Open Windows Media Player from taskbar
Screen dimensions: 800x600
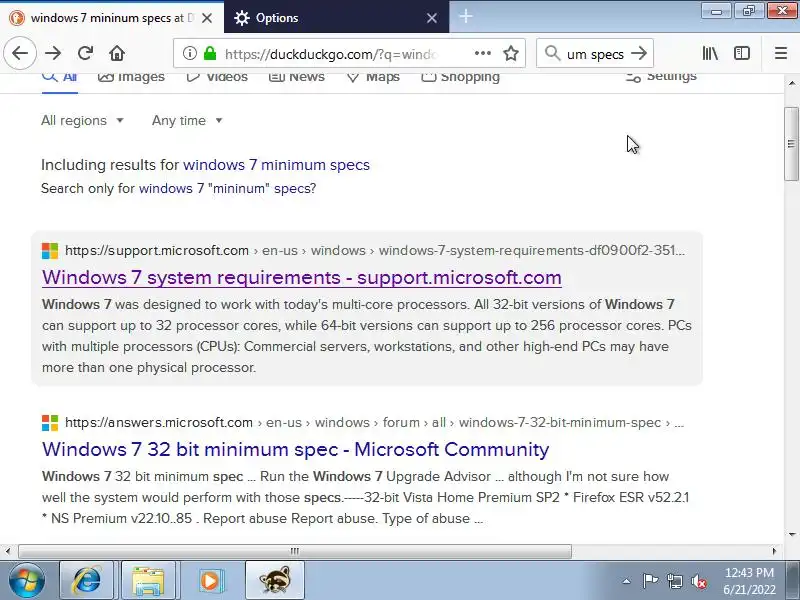(210, 580)
